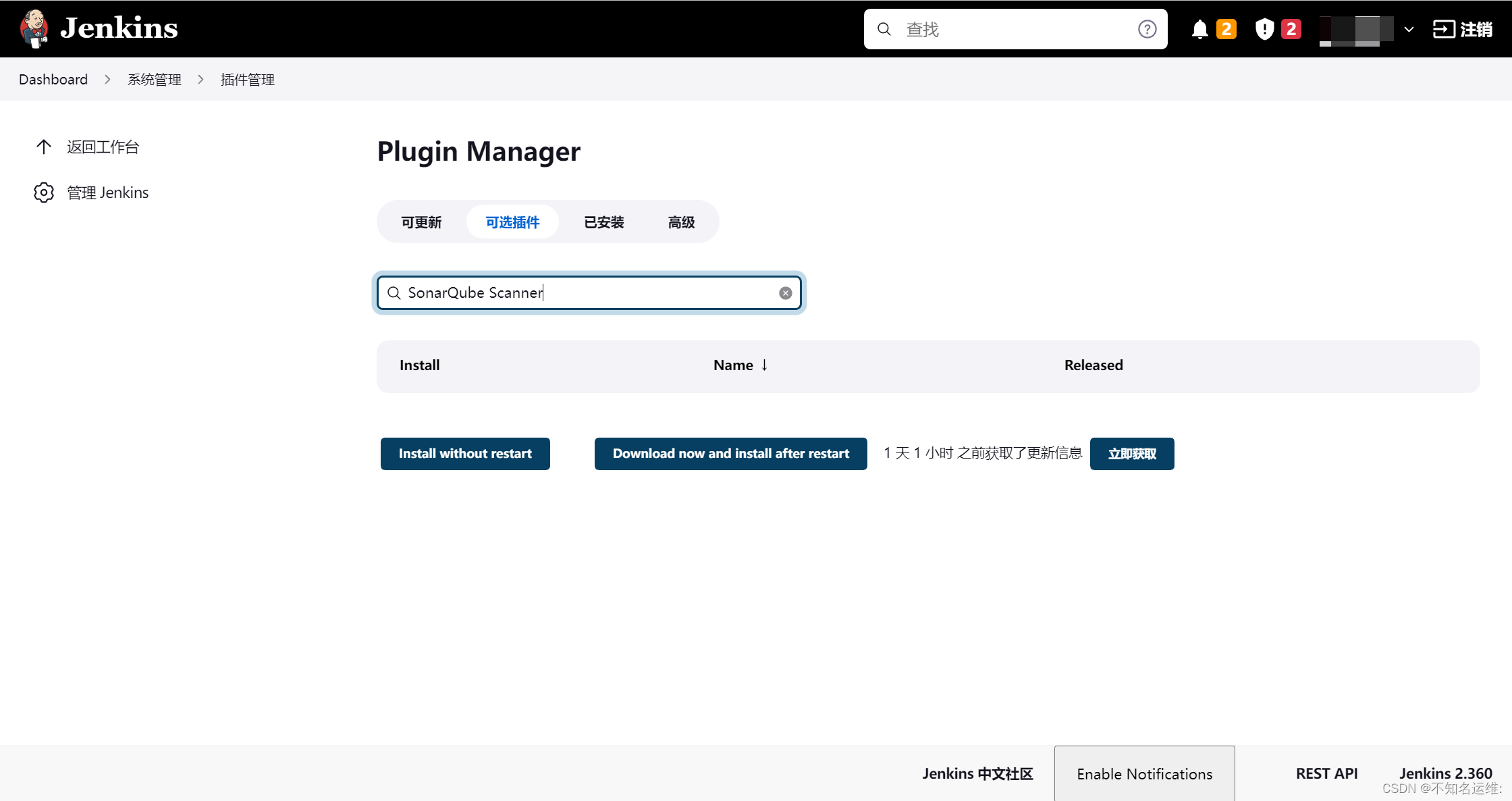Switch to the 可更新 tab
The image size is (1512, 801).
421,222
